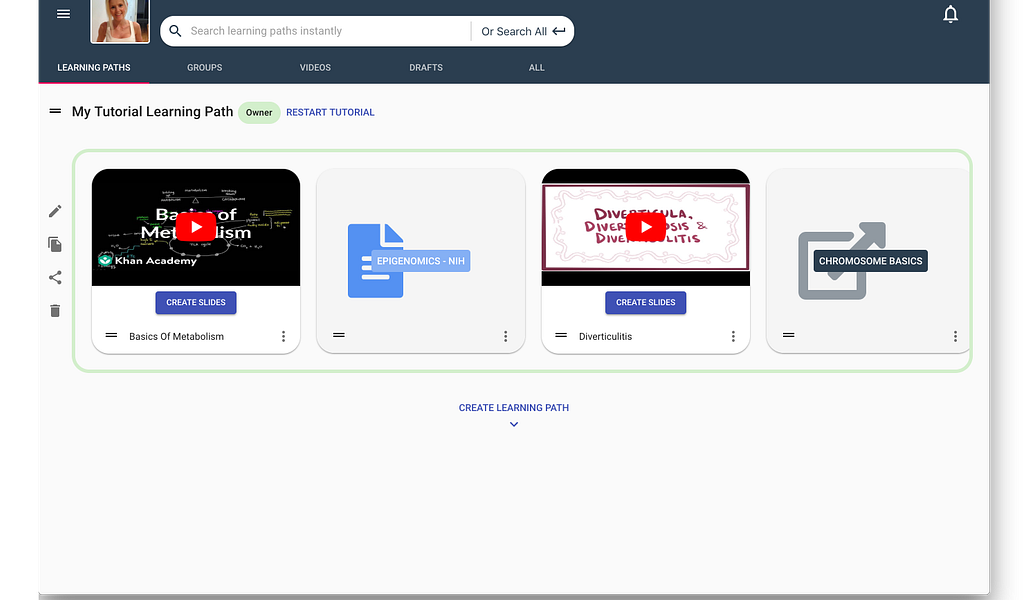This screenshot has height=600, width=1028.
Task: Click drag handle on Diverticulitis card
Action: tap(561, 335)
